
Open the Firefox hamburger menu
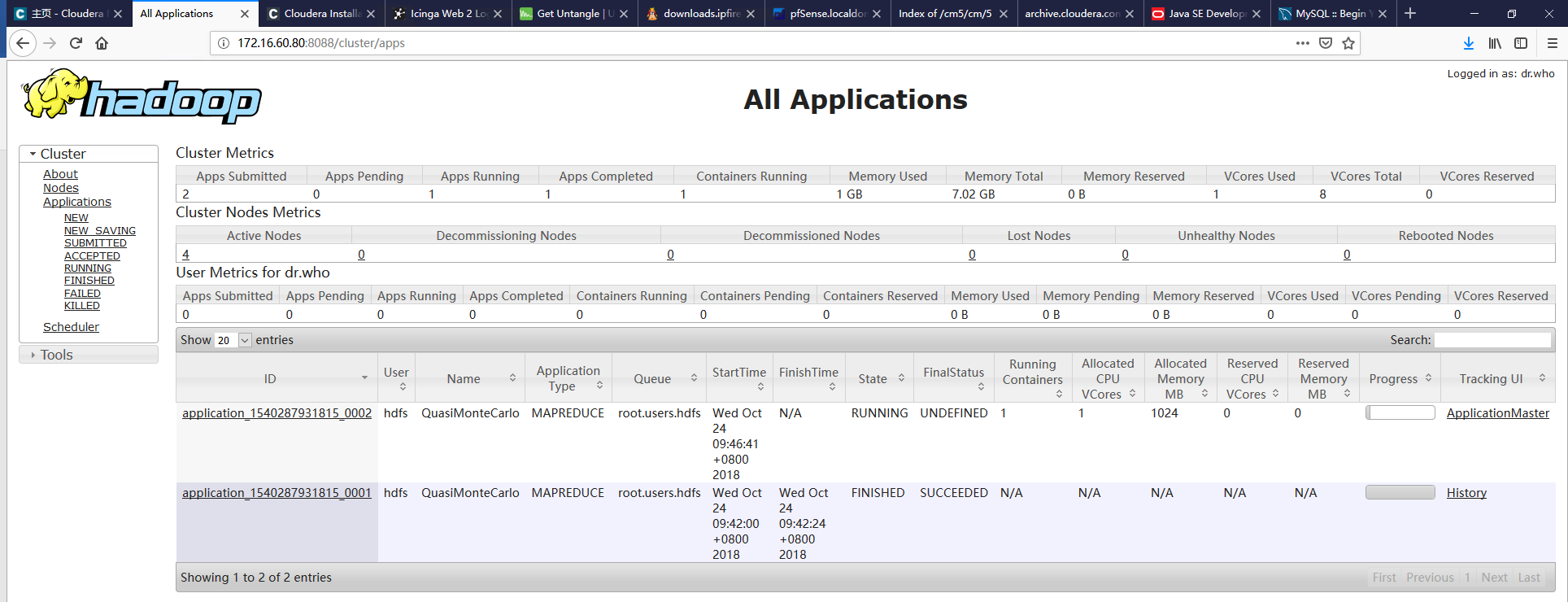(1552, 43)
